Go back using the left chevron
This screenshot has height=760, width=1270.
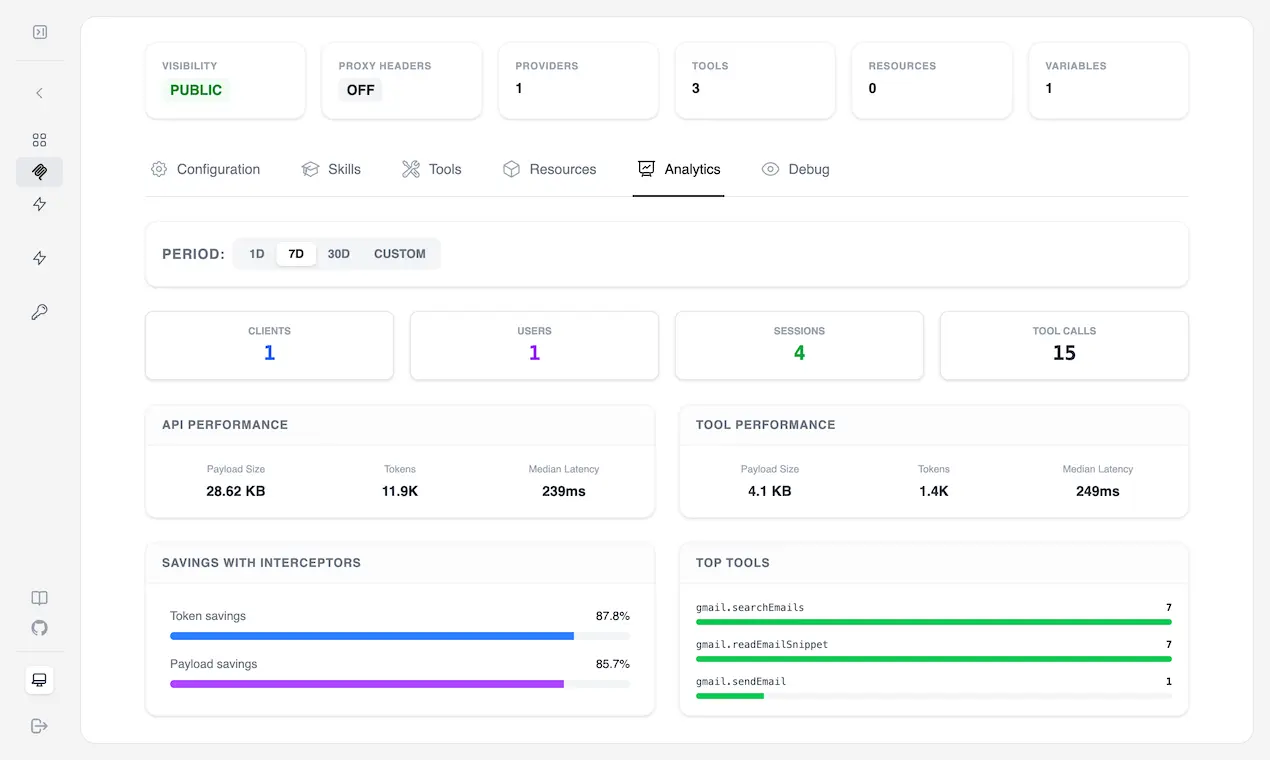click(40, 93)
